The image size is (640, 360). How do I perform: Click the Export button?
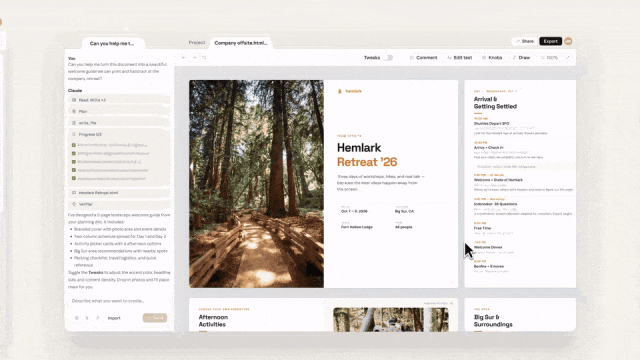pyautogui.click(x=550, y=41)
